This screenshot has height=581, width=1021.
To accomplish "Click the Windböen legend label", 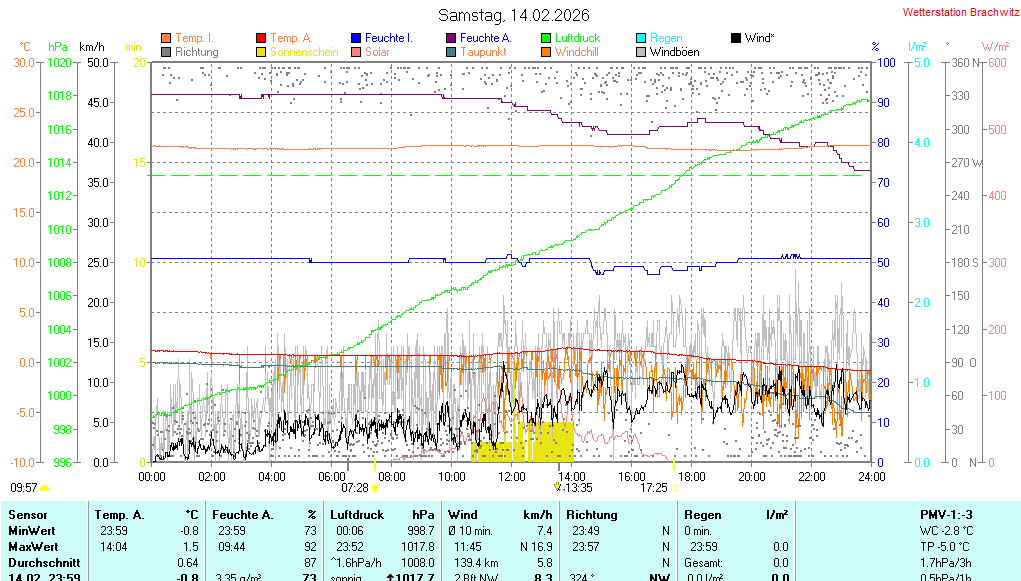I will click(674, 52).
